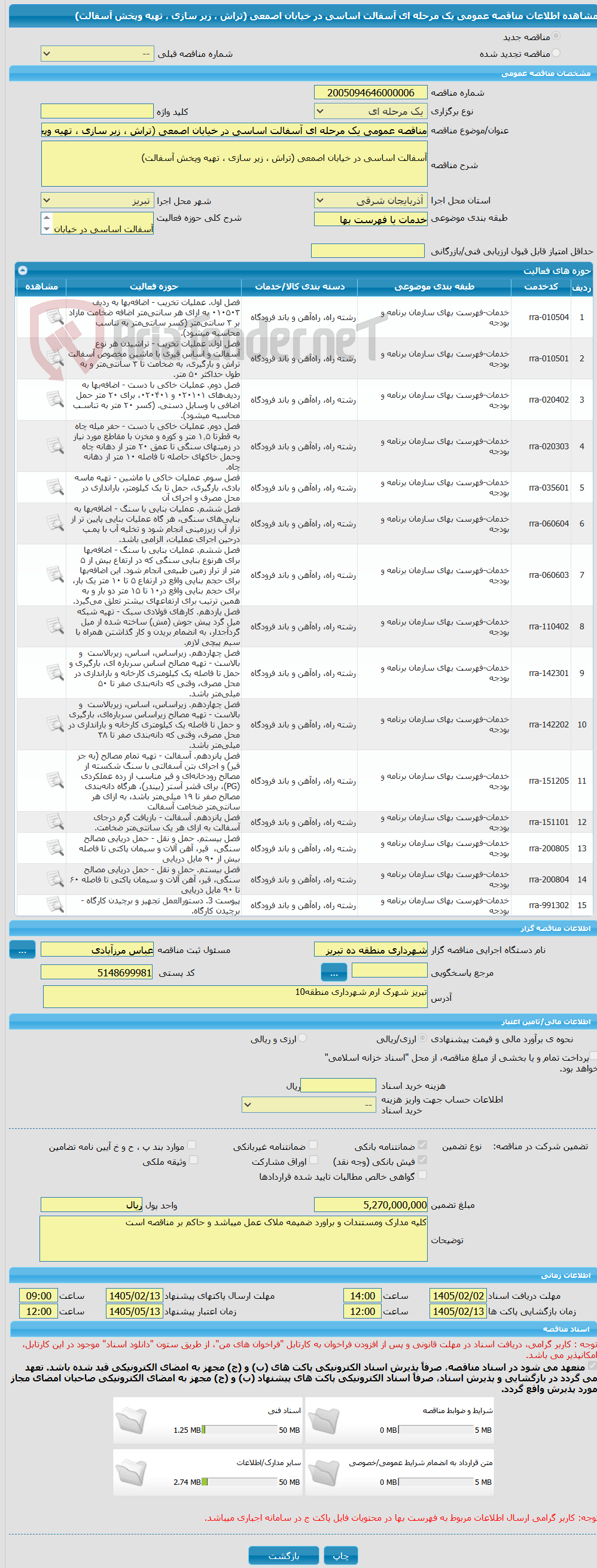
Task: Open view icon for row rra-151101
Action: click(x=56, y=822)
